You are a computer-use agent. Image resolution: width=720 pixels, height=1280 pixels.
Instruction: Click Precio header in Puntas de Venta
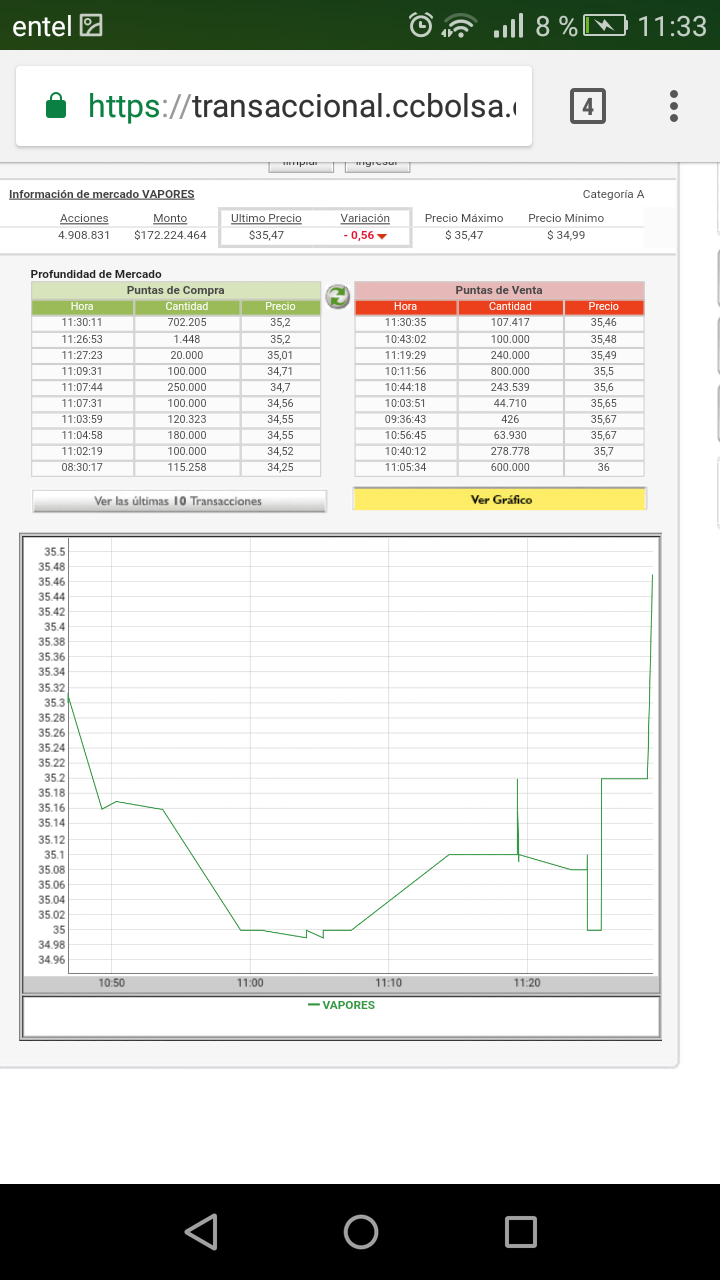[x=604, y=307]
